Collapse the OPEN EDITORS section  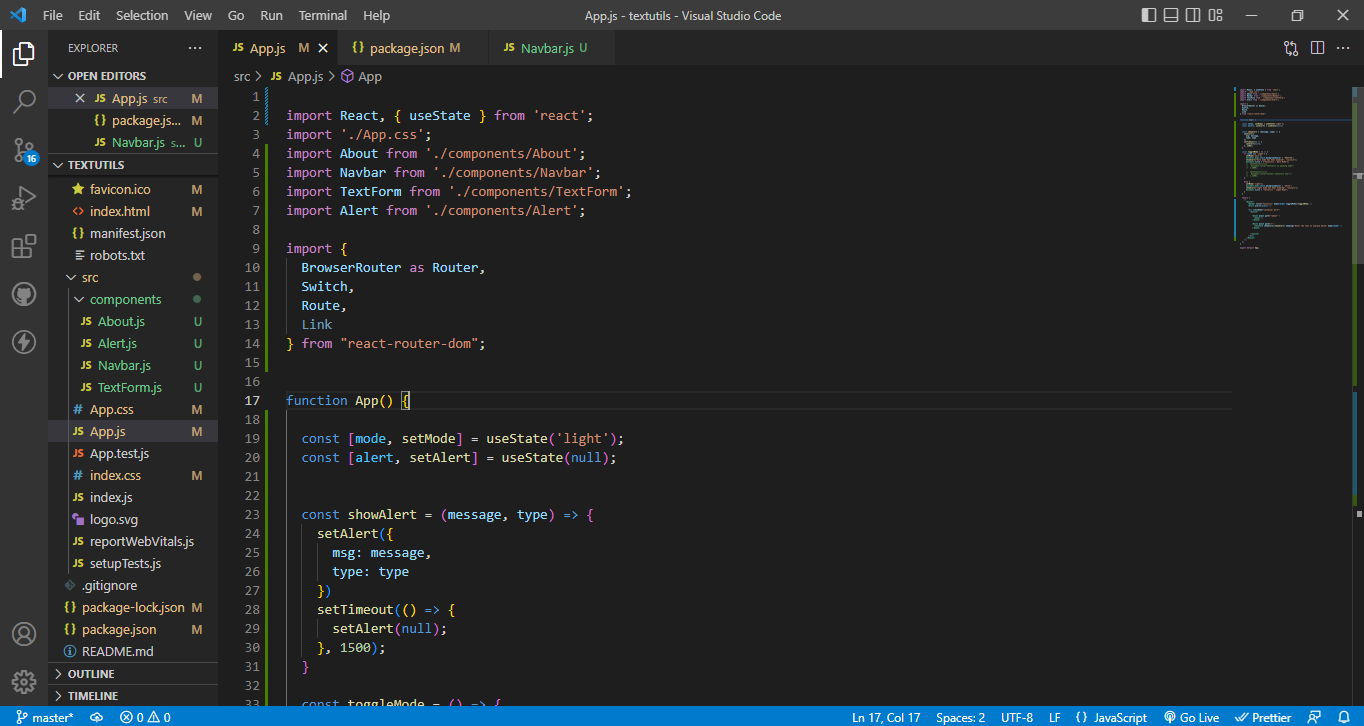coord(133,76)
